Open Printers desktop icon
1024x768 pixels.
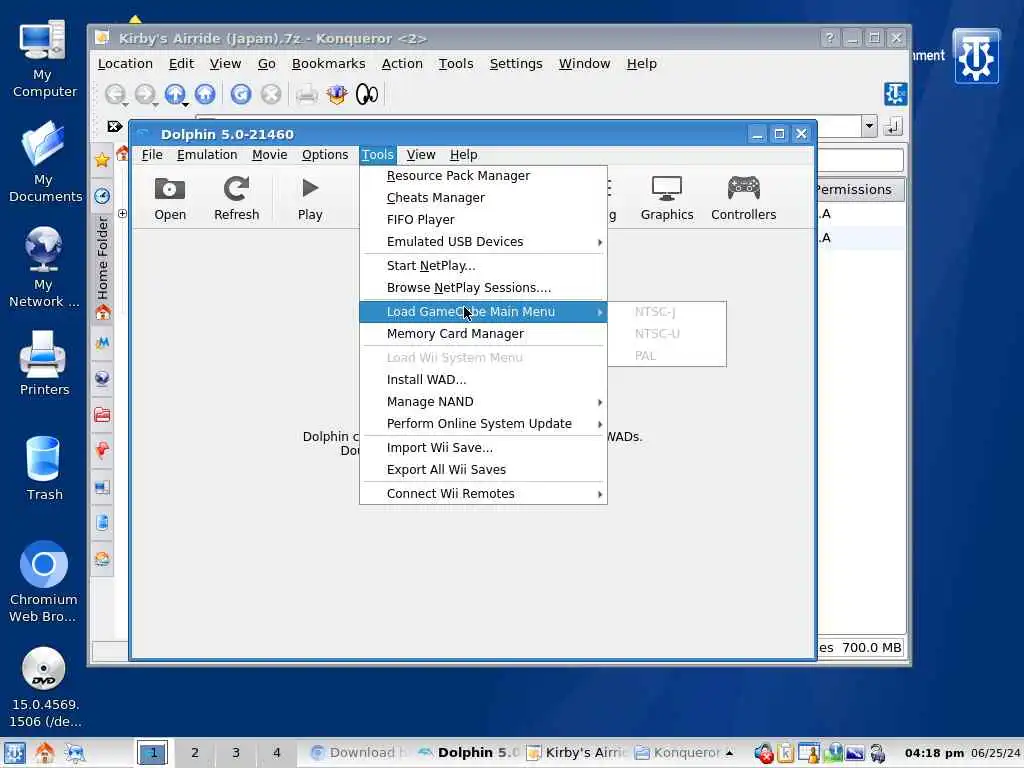coord(44,363)
